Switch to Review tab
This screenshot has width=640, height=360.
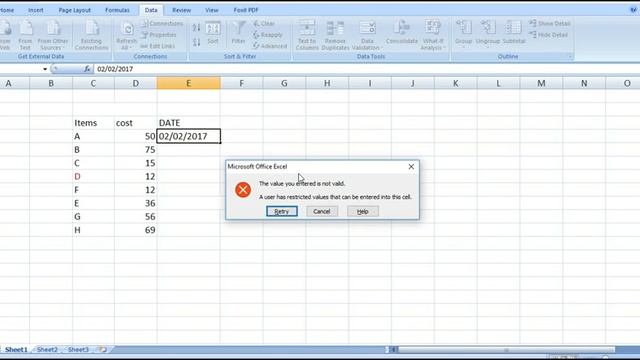181,10
